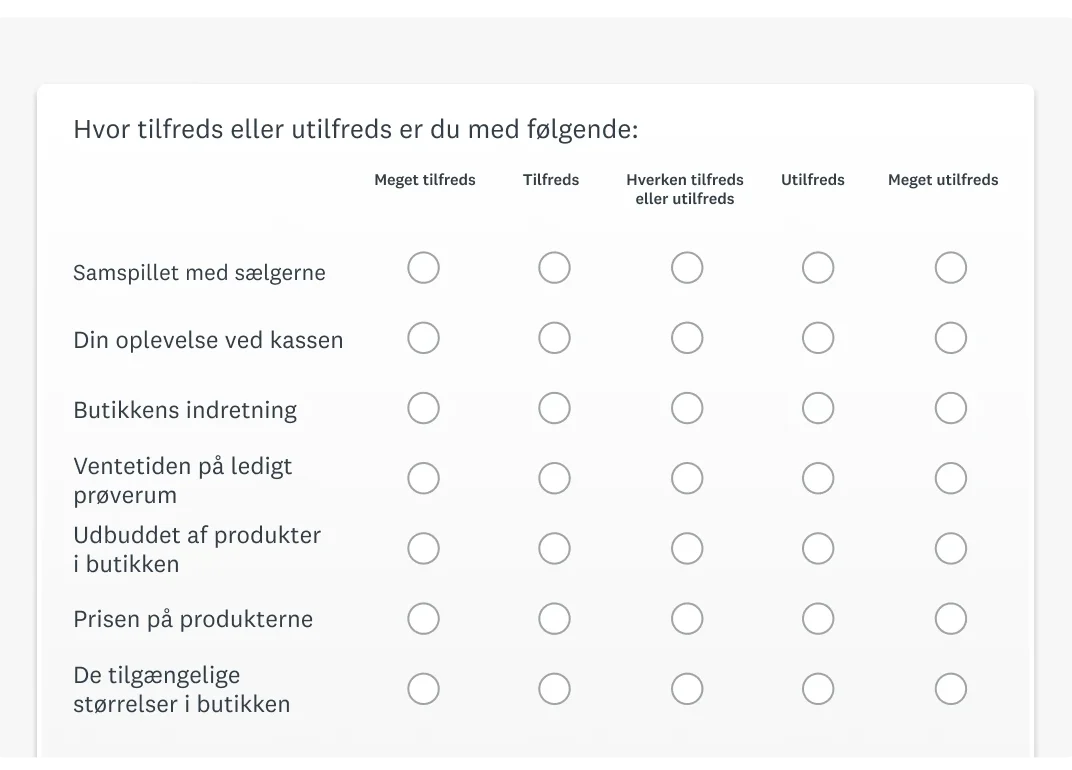The image size is (1072, 770).
Task: Select Meget tilfreds for Prisen på produkterne
Action: click(x=423, y=619)
